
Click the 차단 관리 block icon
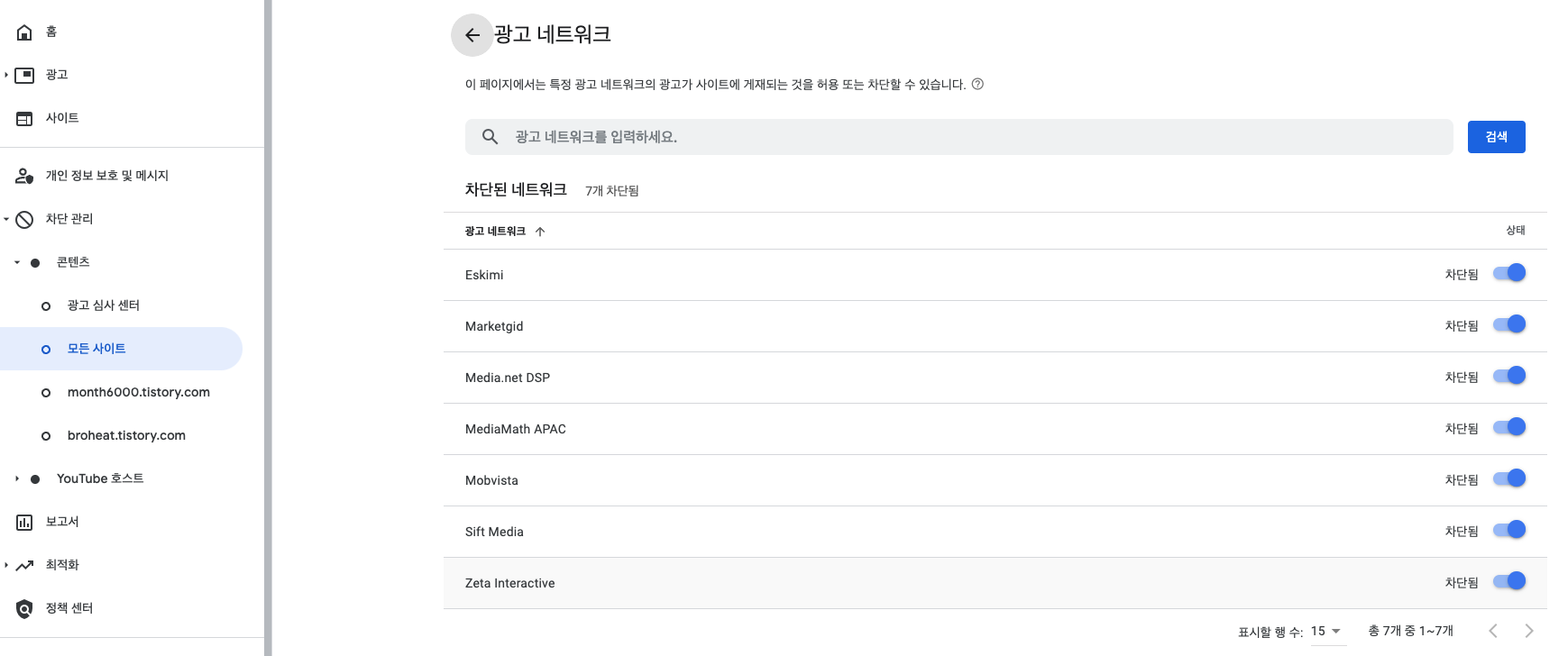(24, 219)
